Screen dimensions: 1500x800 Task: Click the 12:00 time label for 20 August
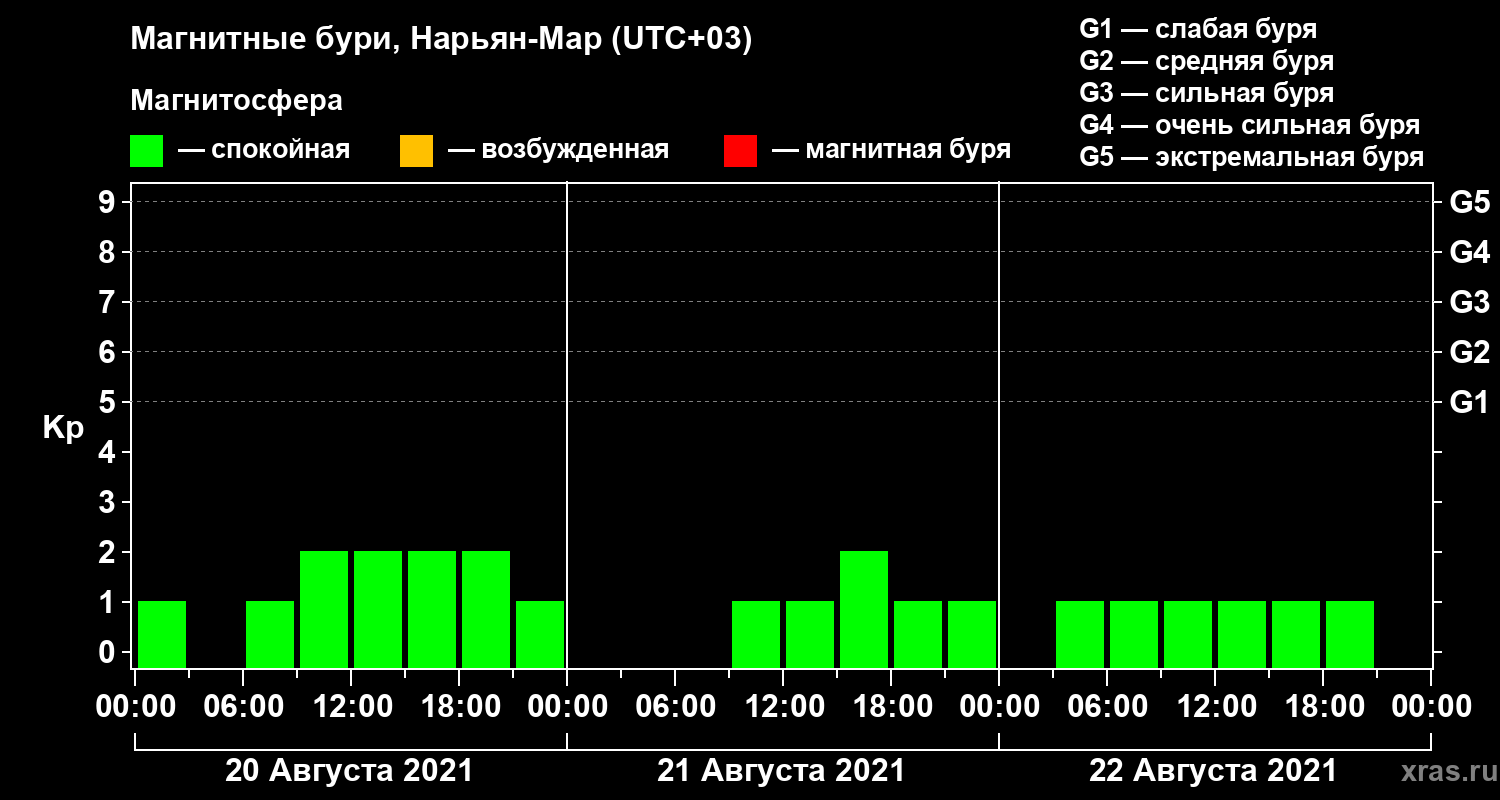pyautogui.click(x=351, y=707)
